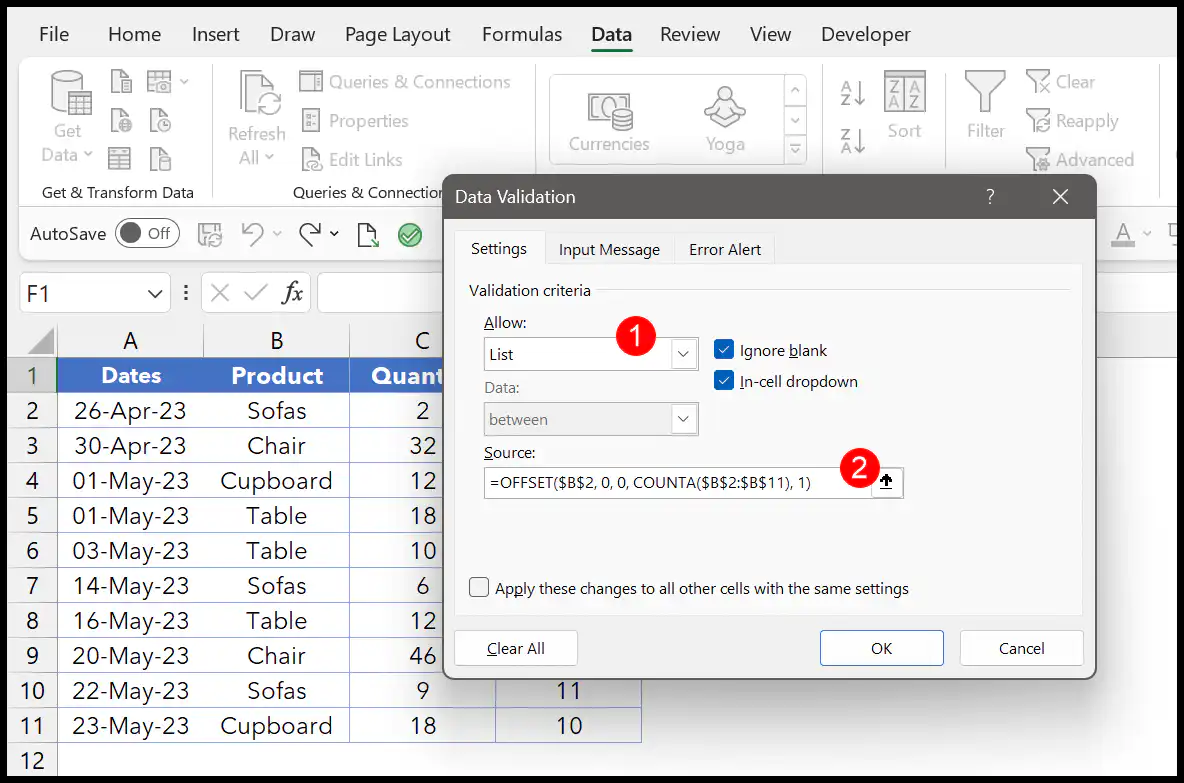
Task: Click the Save icon in quick access toolbar
Action: (x=210, y=234)
